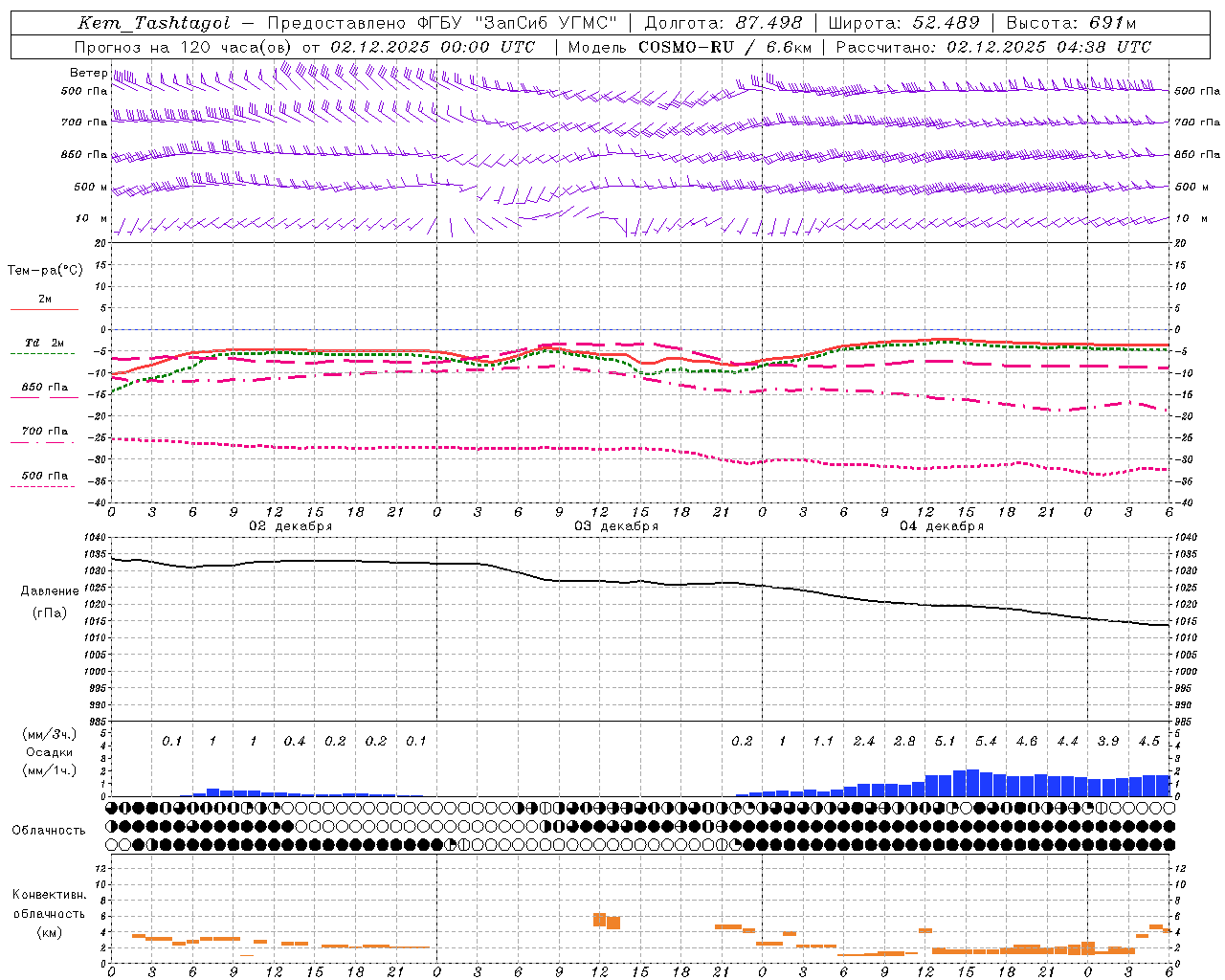
Task: Click the 'Модель COSMO-RU / 6.6км' label
Action: coord(690,47)
